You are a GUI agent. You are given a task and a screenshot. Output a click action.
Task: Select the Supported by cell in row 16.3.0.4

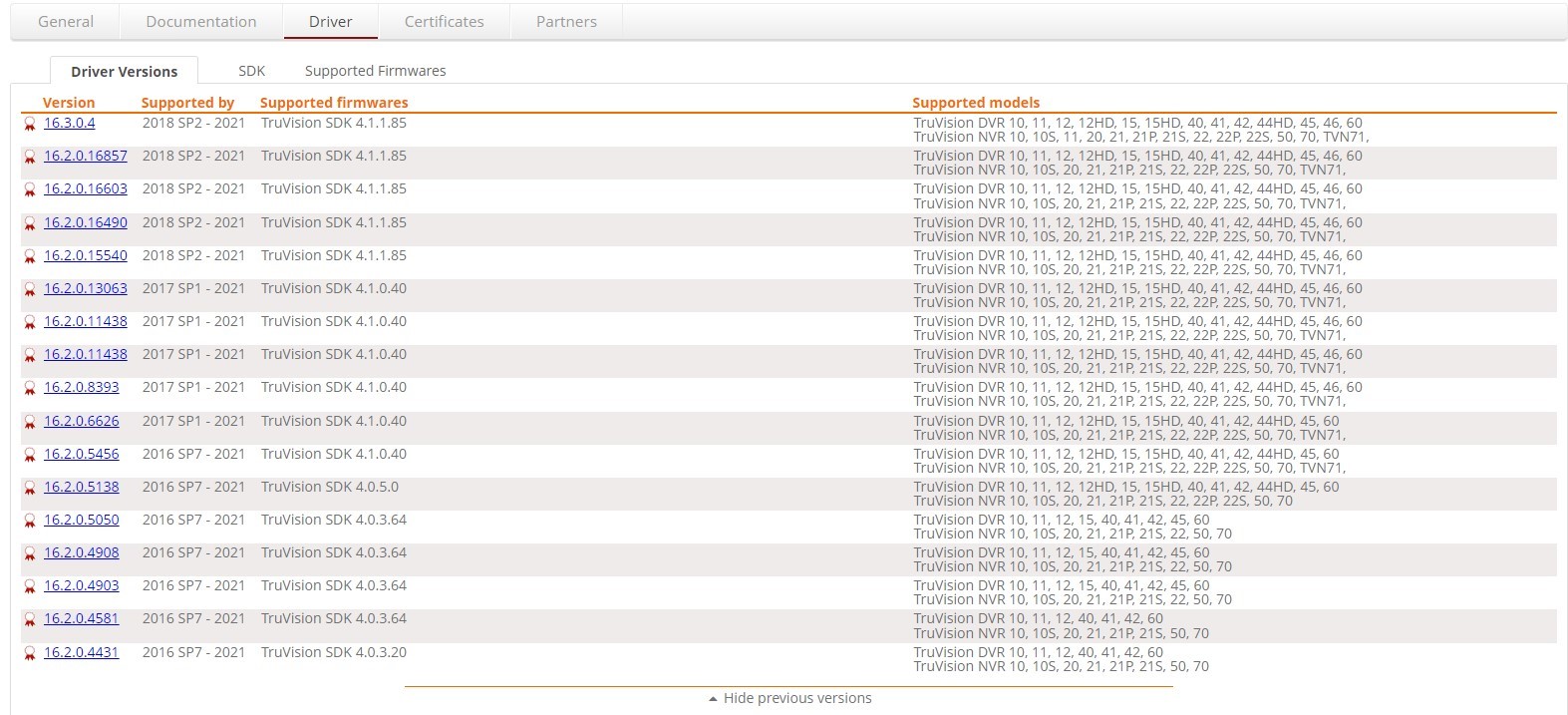pyautogui.click(x=193, y=123)
